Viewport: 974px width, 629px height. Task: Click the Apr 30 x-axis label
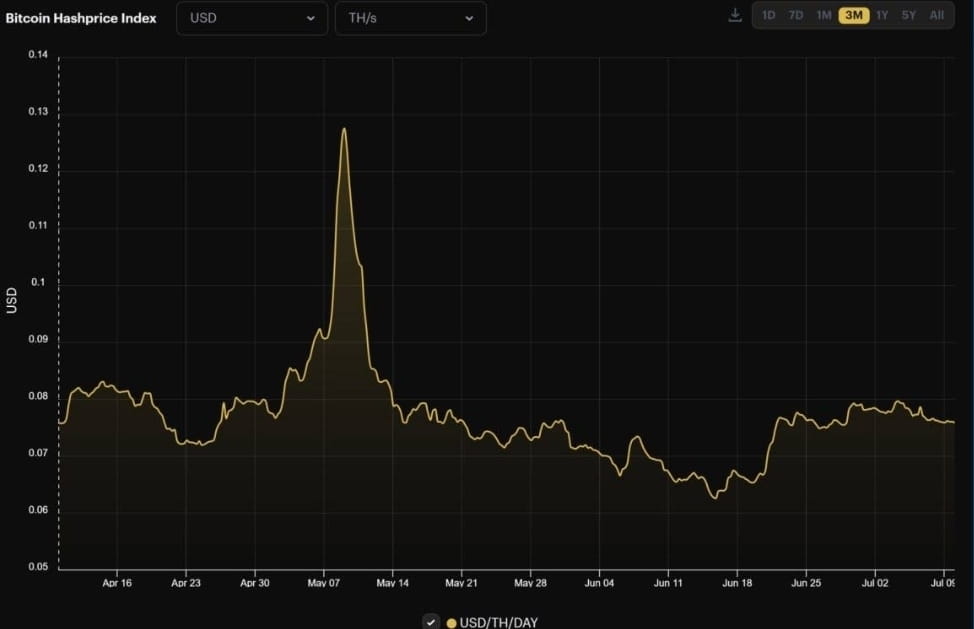tap(255, 583)
